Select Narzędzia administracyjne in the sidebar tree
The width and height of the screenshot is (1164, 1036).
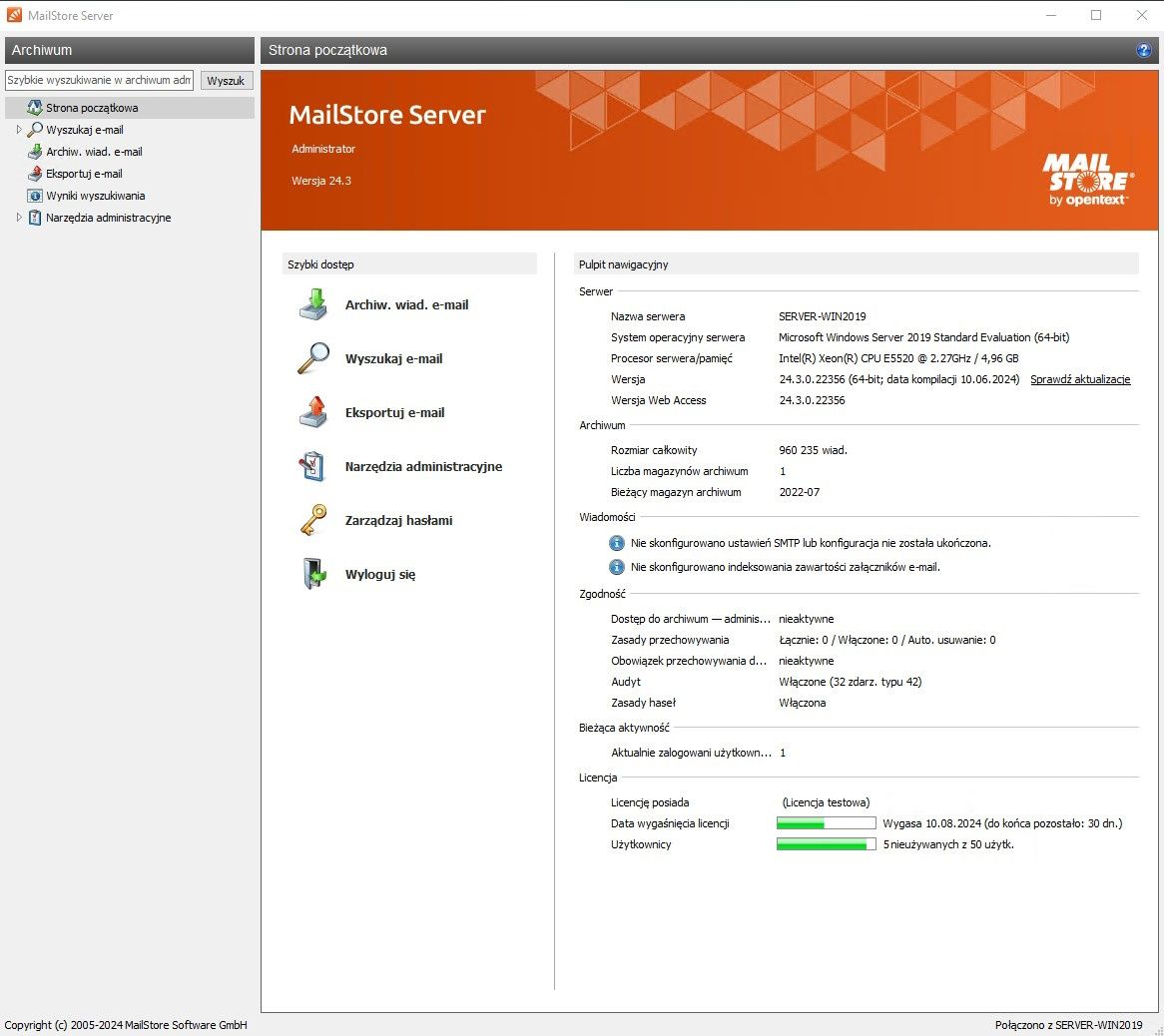[x=109, y=218]
